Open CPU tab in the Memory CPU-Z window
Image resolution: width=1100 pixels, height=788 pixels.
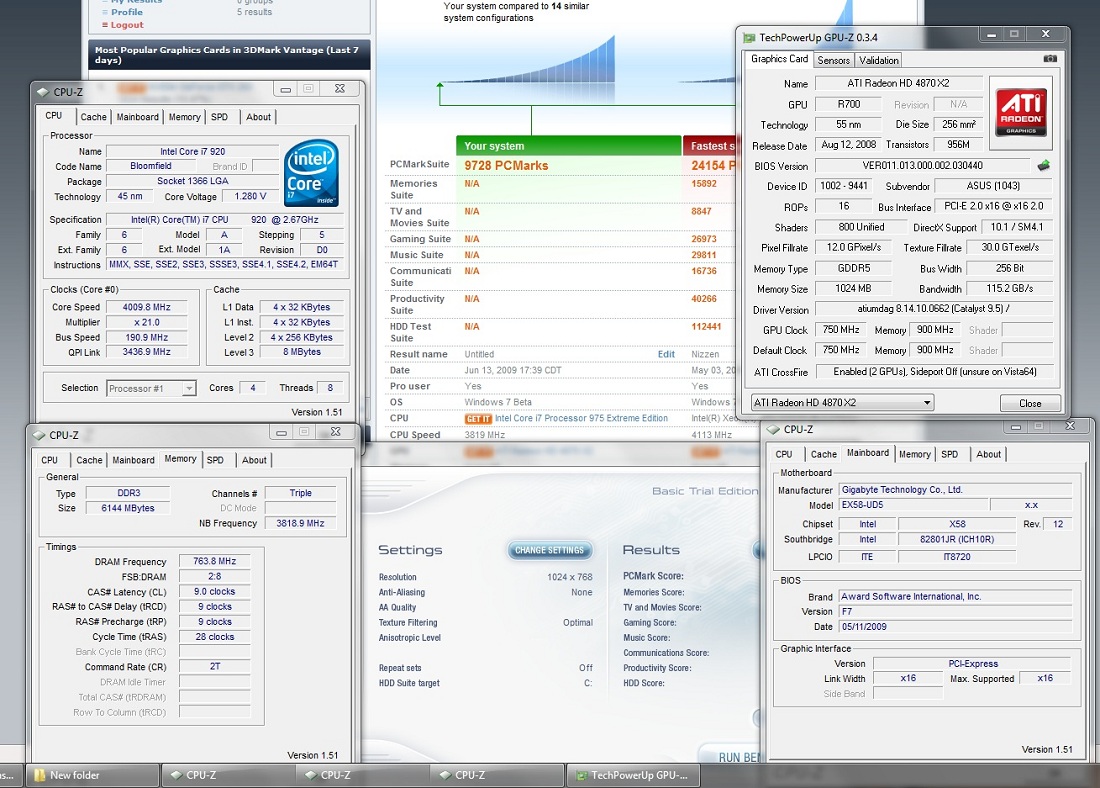50,460
